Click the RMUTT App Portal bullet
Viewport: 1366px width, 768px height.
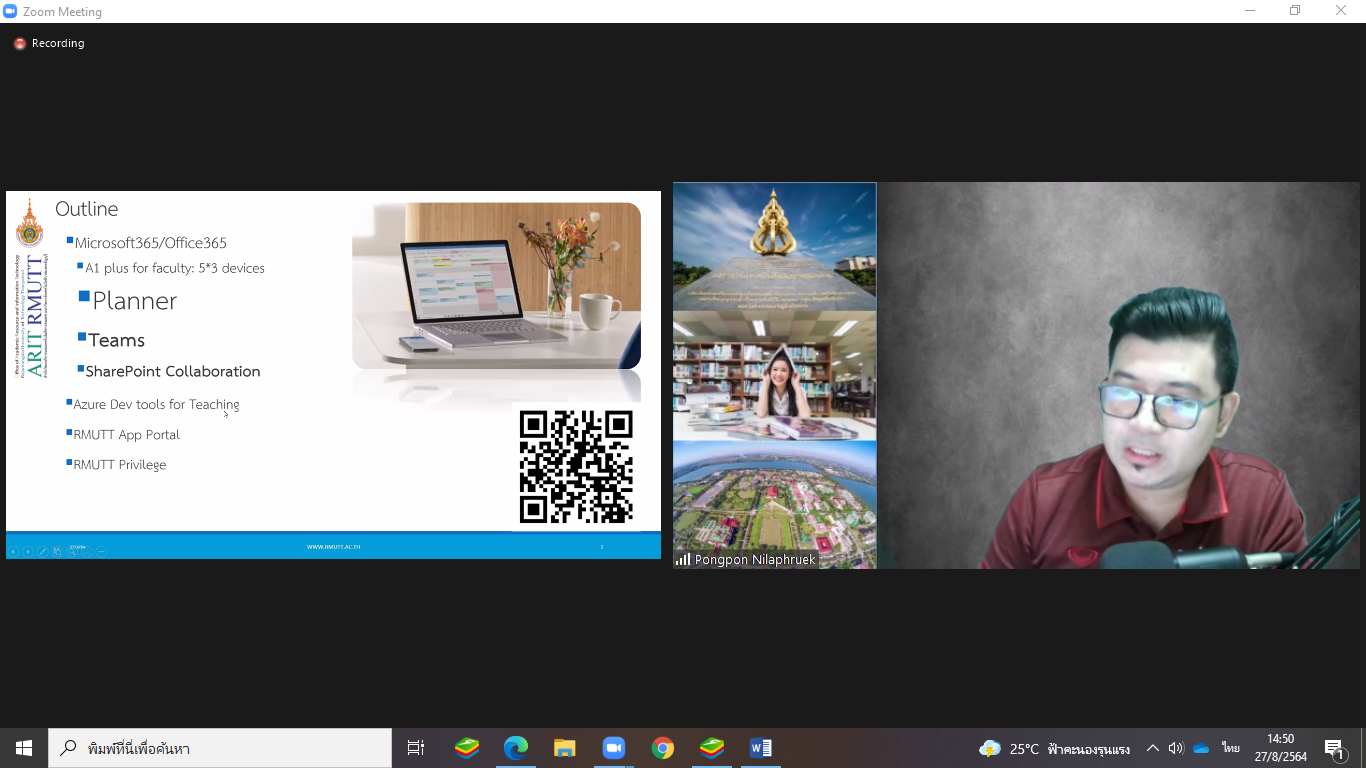[x=126, y=435]
